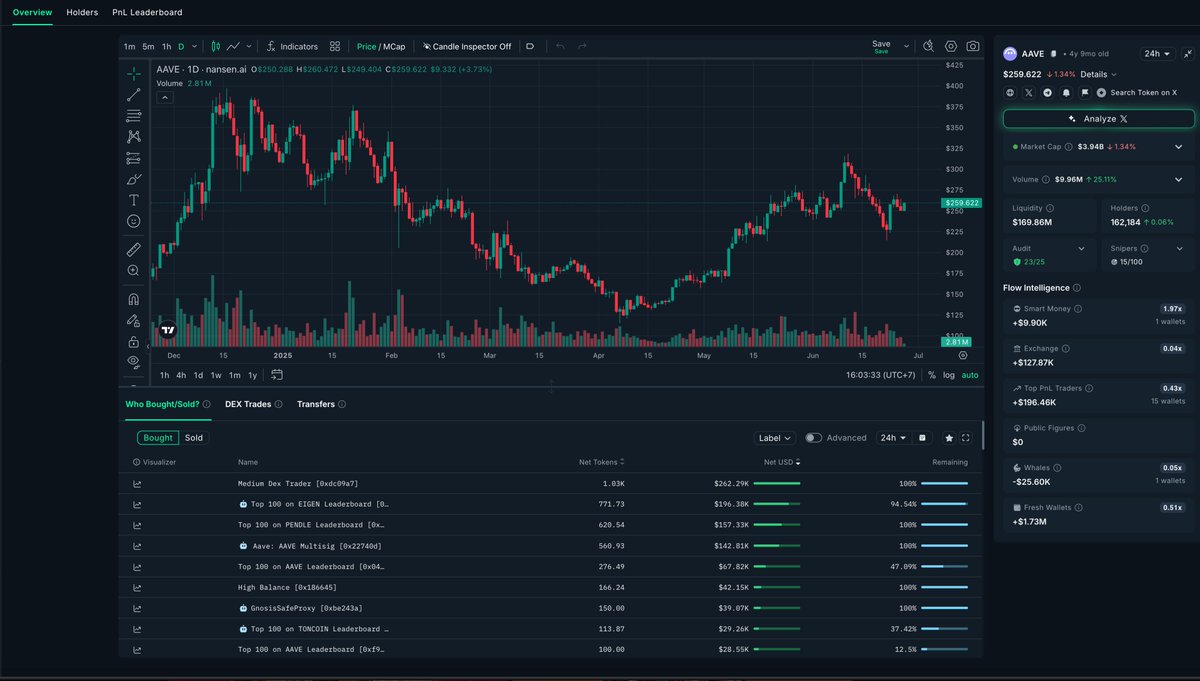Activate the zoom in tool

(133, 270)
